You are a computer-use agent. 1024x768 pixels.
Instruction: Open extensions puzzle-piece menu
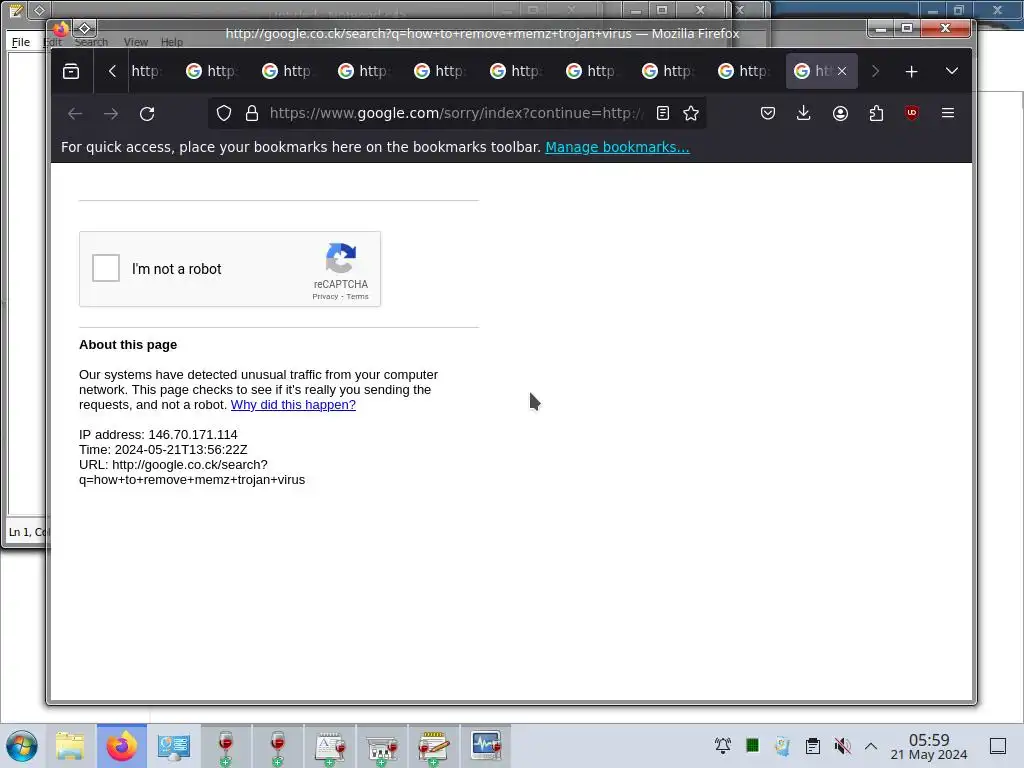pos(876,114)
